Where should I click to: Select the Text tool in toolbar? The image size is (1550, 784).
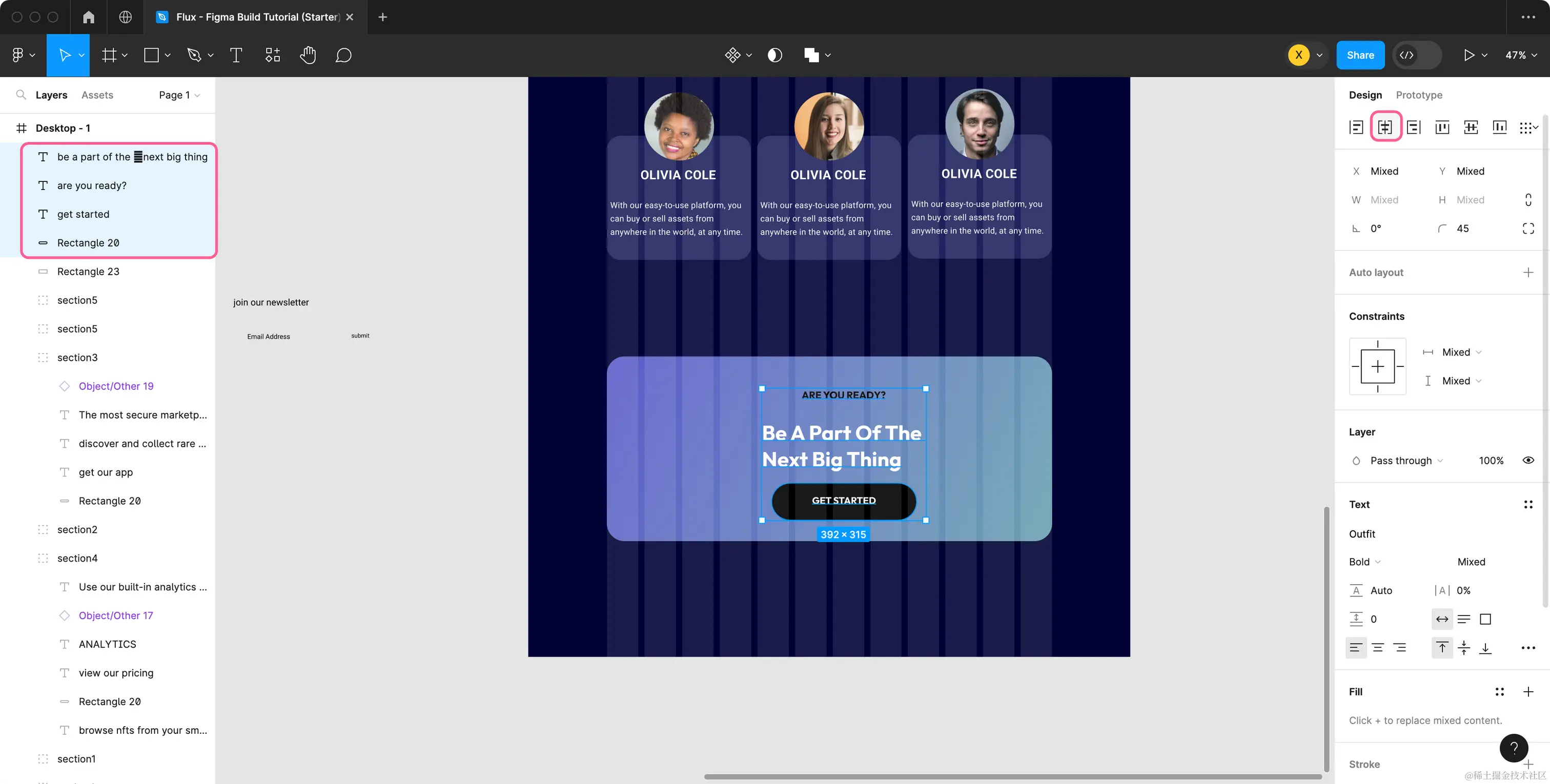[x=236, y=55]
